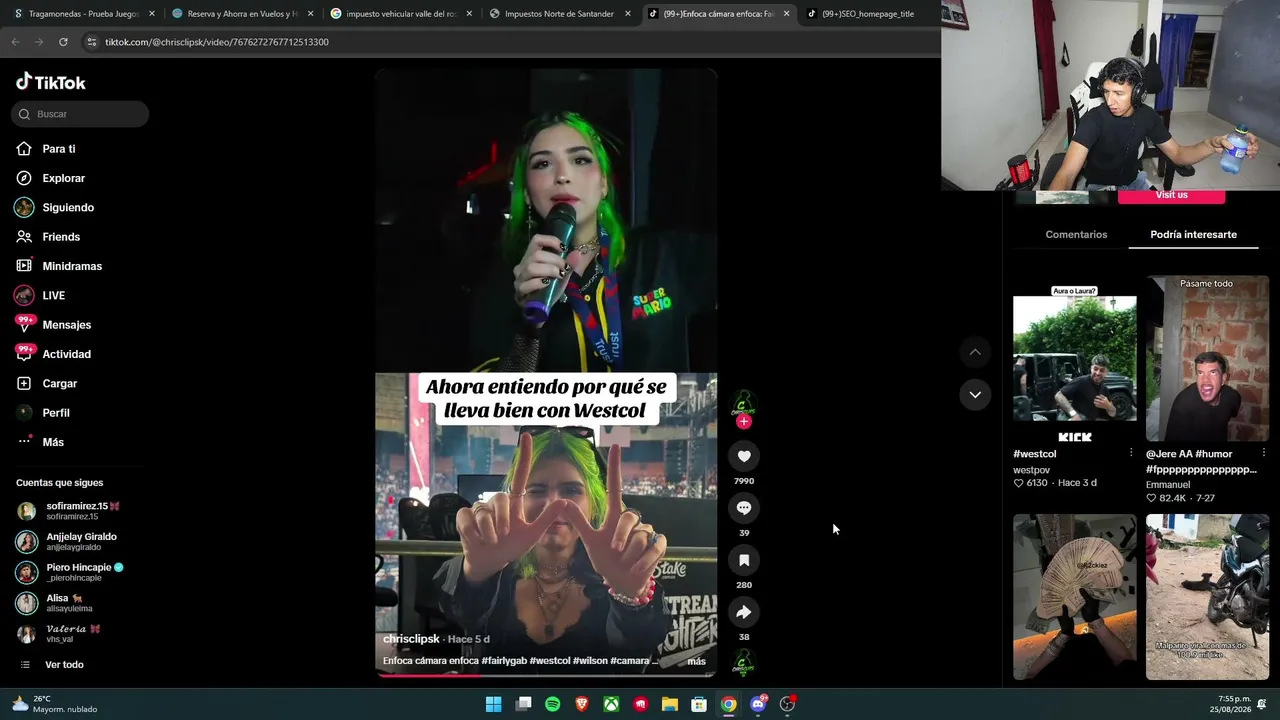This screenshot has height=720, width=1280.
Task: Close the Impuestos Norte de Santander tab
Action: click(628, 14)
